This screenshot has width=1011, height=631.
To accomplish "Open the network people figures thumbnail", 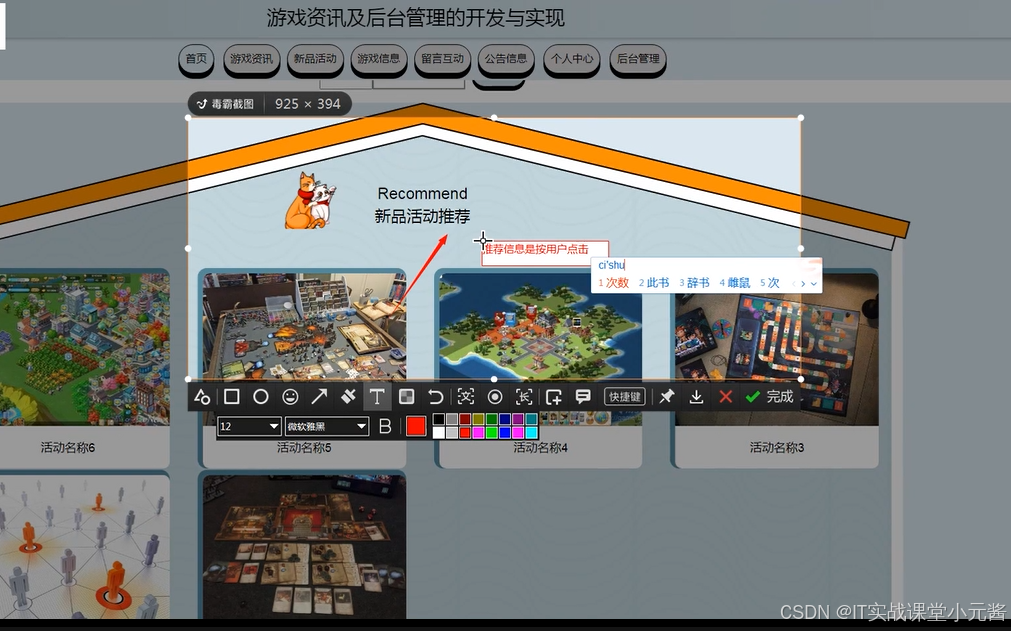I will pyautogui.click(x=84, y=547).
